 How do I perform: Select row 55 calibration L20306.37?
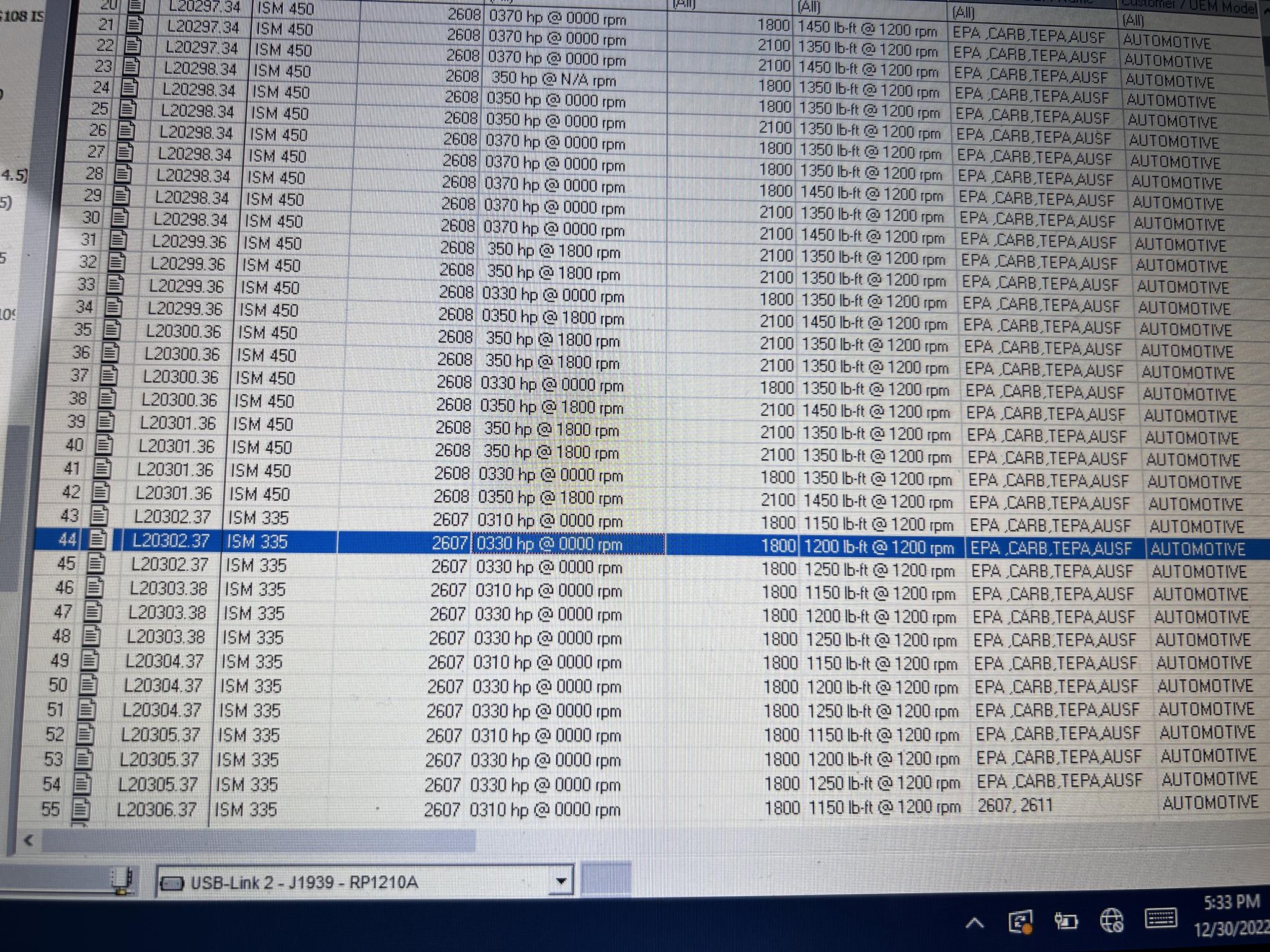[156, 809]
